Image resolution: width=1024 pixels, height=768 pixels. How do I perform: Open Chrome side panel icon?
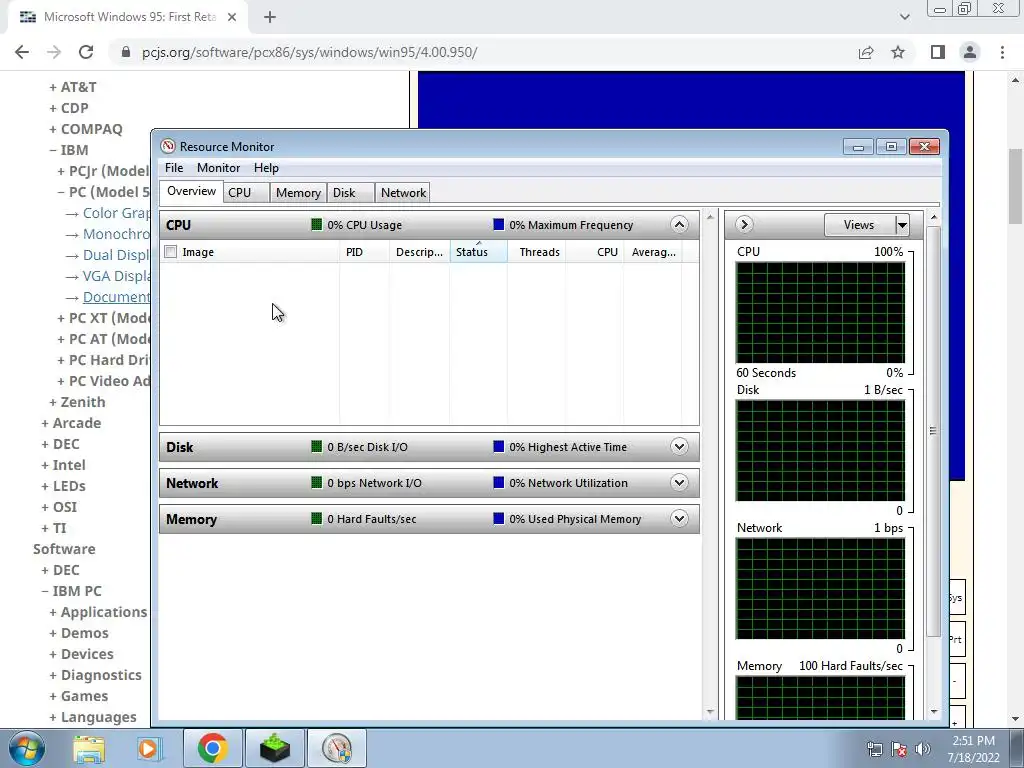pos(938,52)
